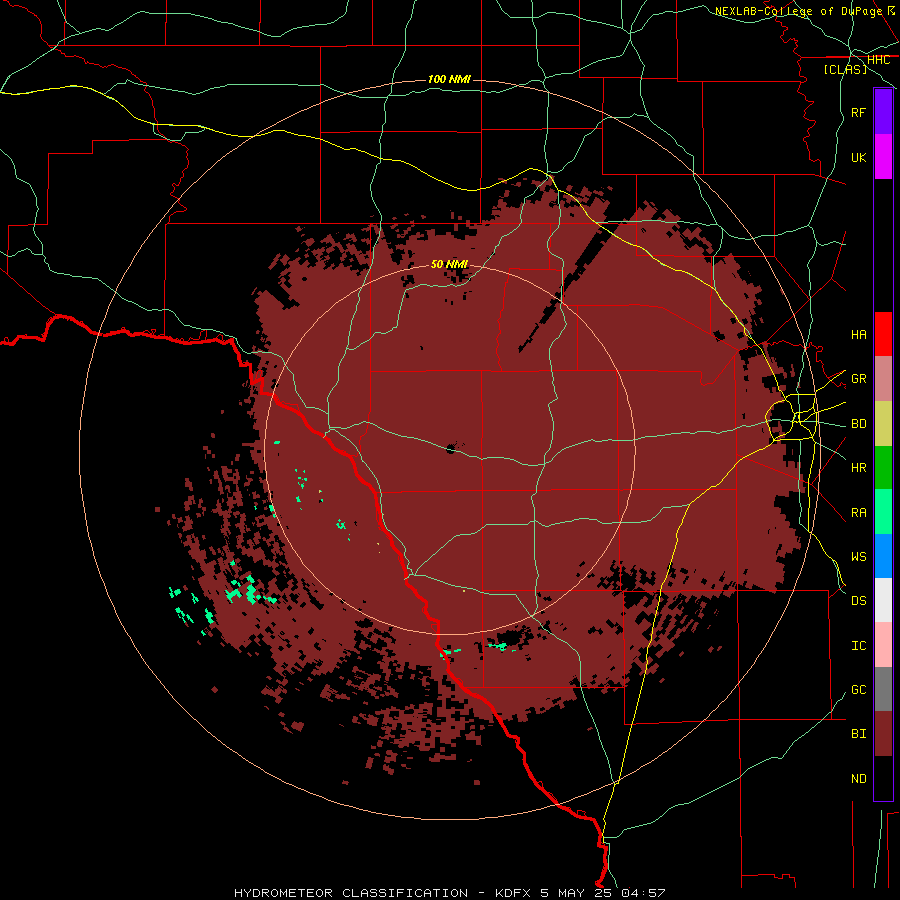Click the 'NEXLAB-College of DuPage' credit text
Viewport: 900px width, 900px height.
pos(798,11)
